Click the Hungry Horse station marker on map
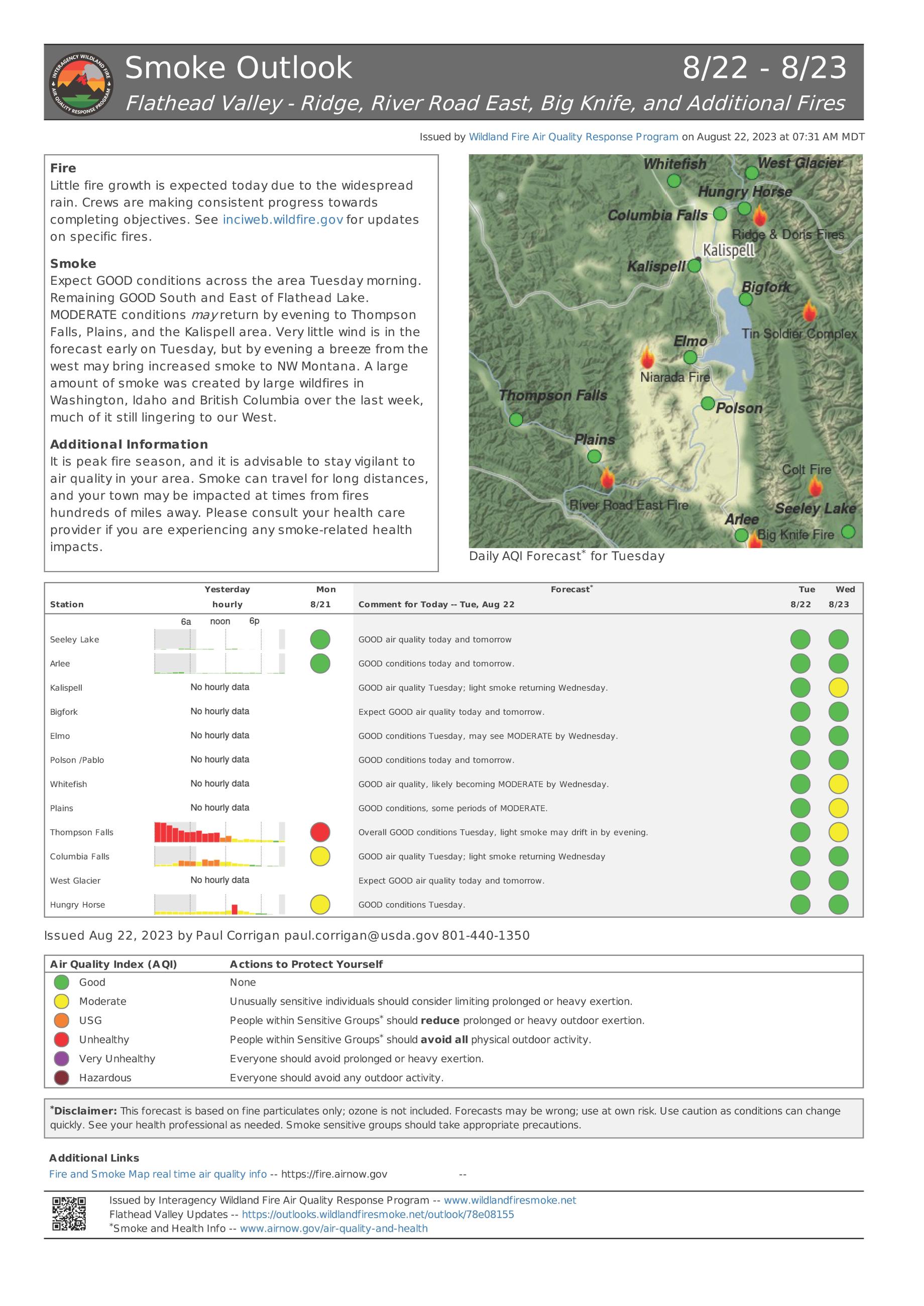The image size is (924, 1306). coord(744,209)
